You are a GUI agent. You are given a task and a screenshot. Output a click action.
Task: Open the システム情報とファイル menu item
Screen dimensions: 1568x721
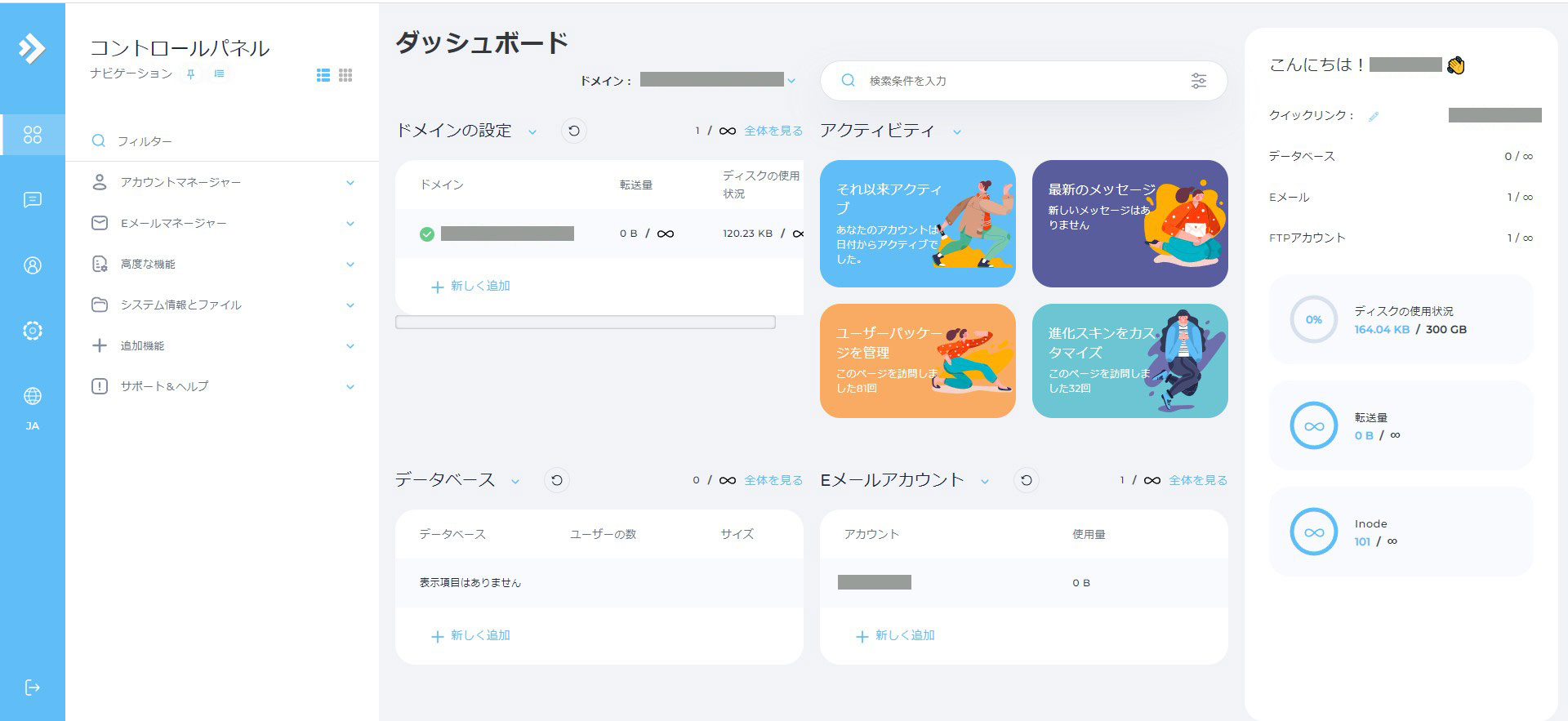pos(180,305)
